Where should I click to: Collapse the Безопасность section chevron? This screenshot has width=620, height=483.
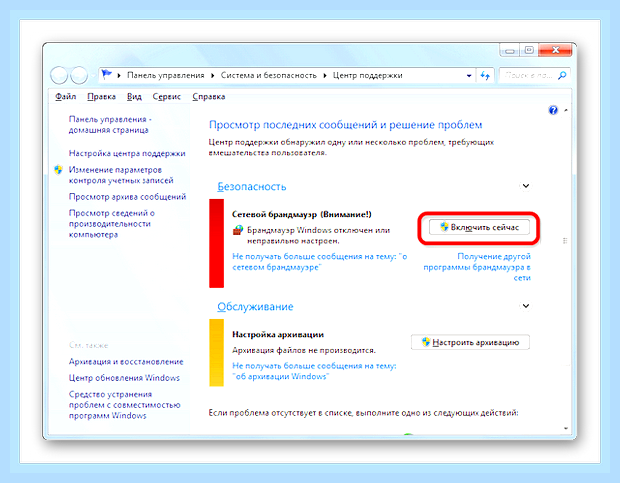coord(525,186)
